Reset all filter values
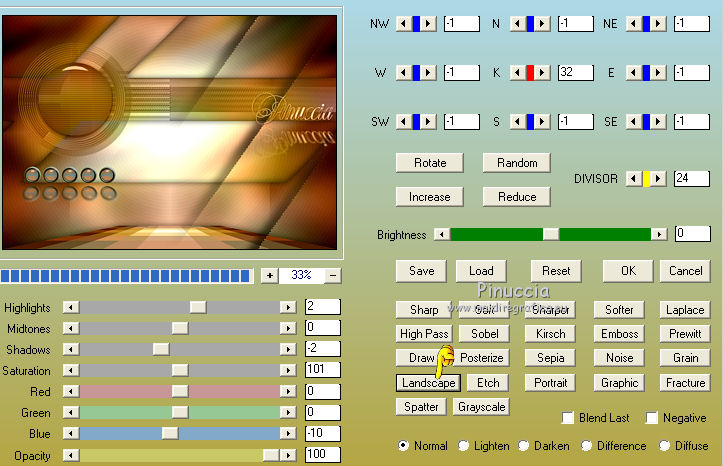The height and width of the screenshot is (466, 723). (x=556, y=271)
